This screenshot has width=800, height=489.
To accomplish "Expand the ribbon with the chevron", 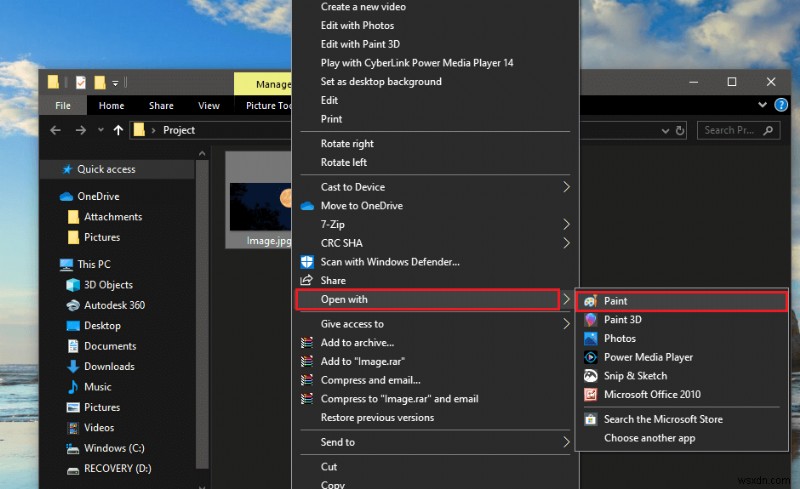I will (762, 105).
